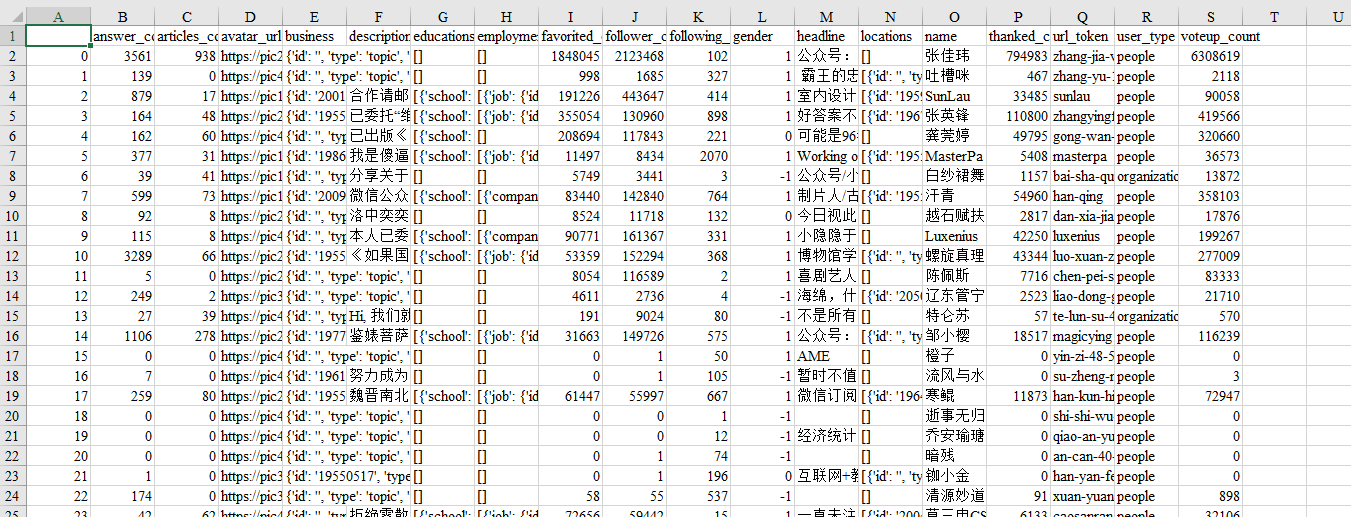Click the cell with value 161367

(635, 236)
